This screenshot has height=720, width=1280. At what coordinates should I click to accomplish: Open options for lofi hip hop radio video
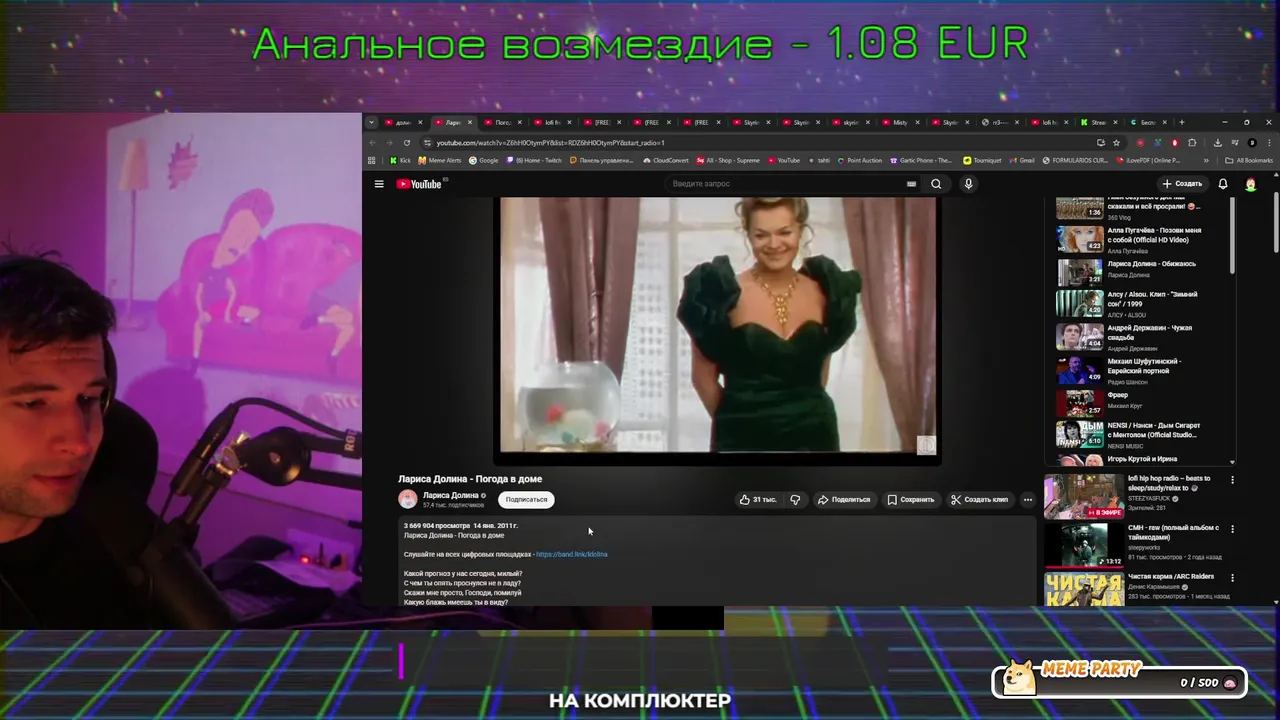1232,480
